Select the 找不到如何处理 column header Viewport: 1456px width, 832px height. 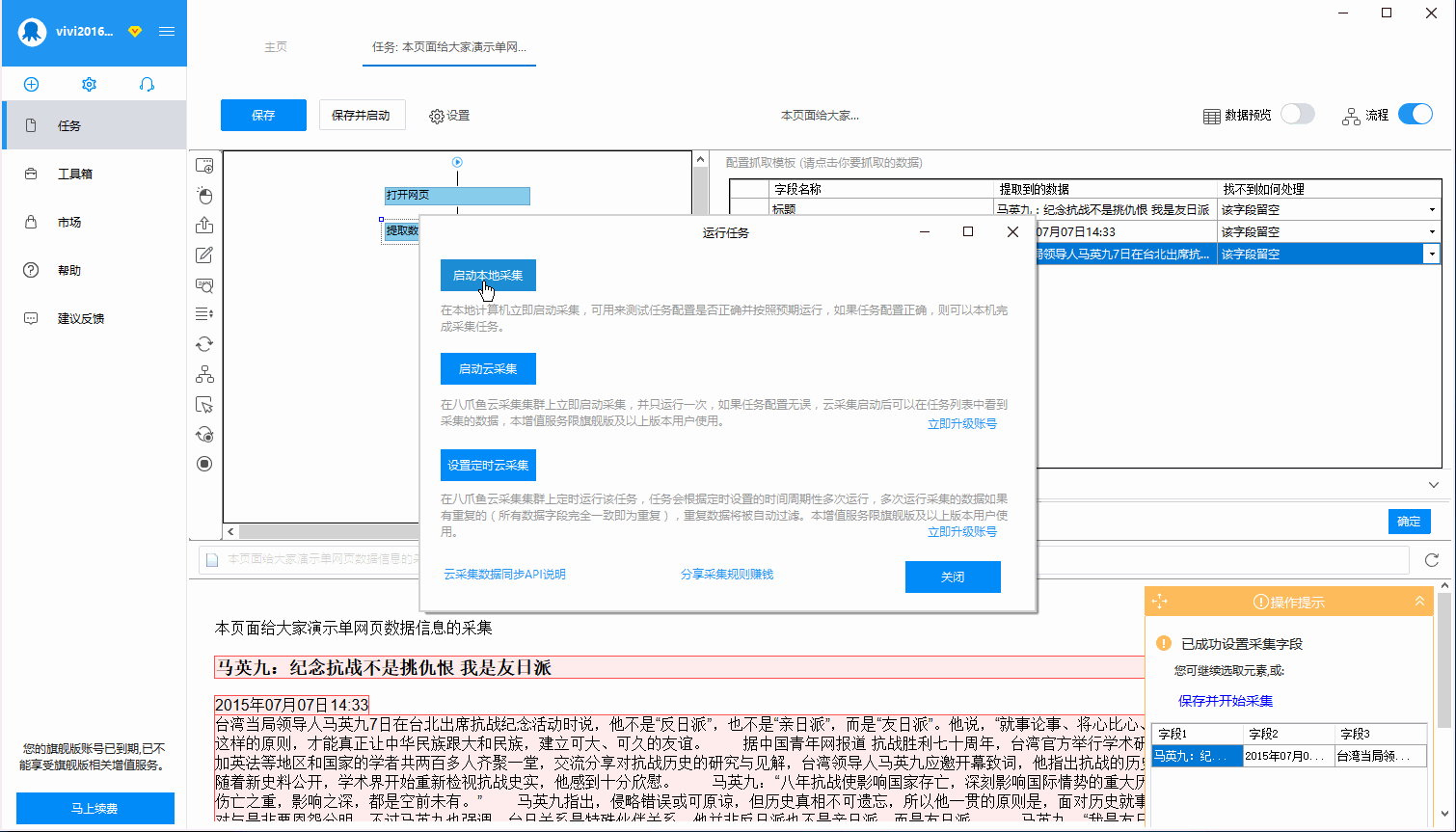tap(1329, 189)
